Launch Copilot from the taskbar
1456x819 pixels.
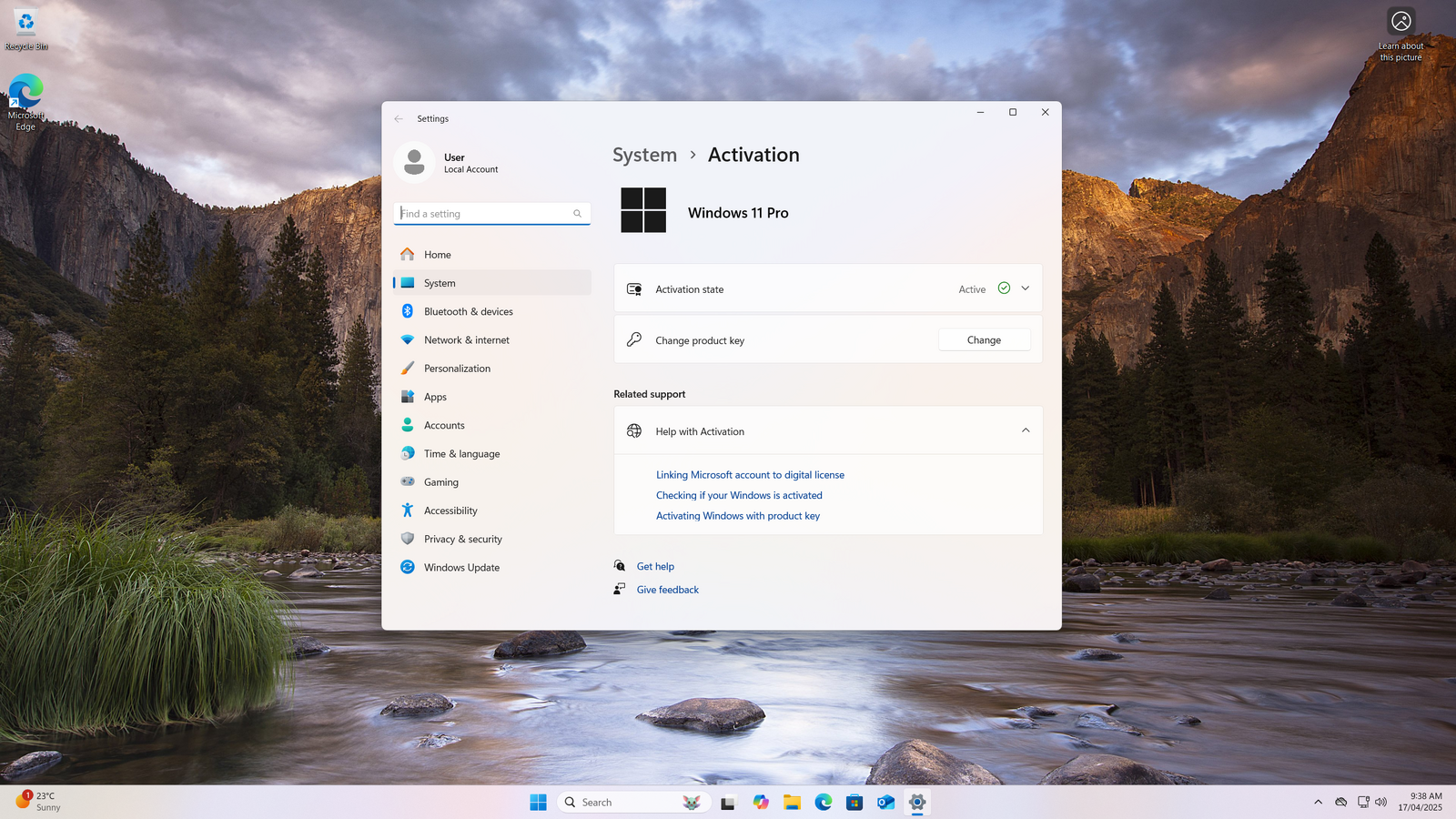[761, 802]
